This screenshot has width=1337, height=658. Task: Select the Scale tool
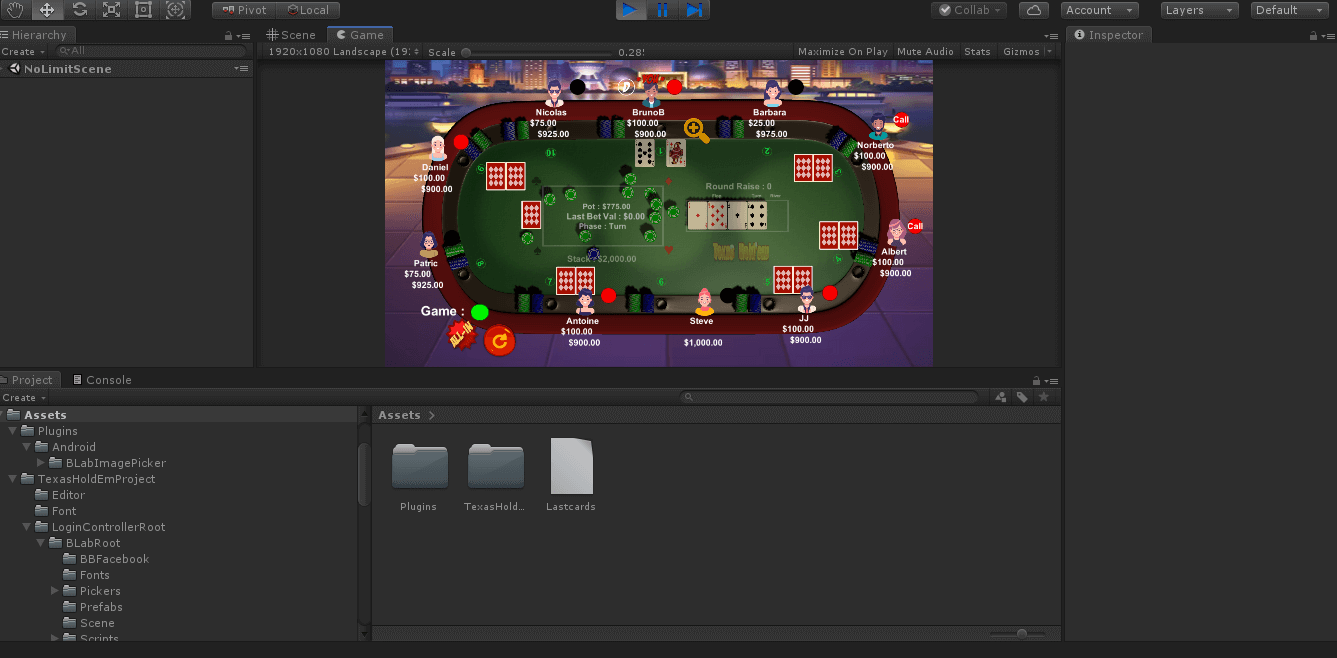pyautogui.click(x=111, y=10)
